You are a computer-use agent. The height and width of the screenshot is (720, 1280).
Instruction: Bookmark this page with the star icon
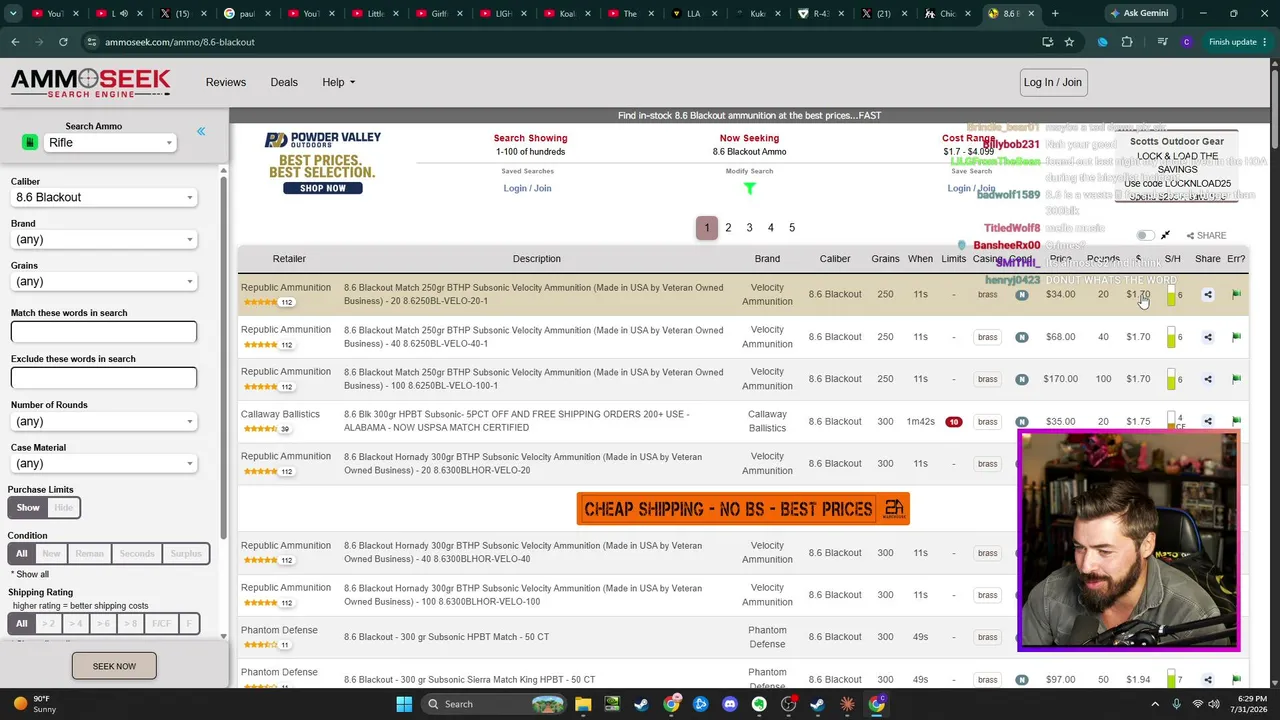click(1069, 42)
